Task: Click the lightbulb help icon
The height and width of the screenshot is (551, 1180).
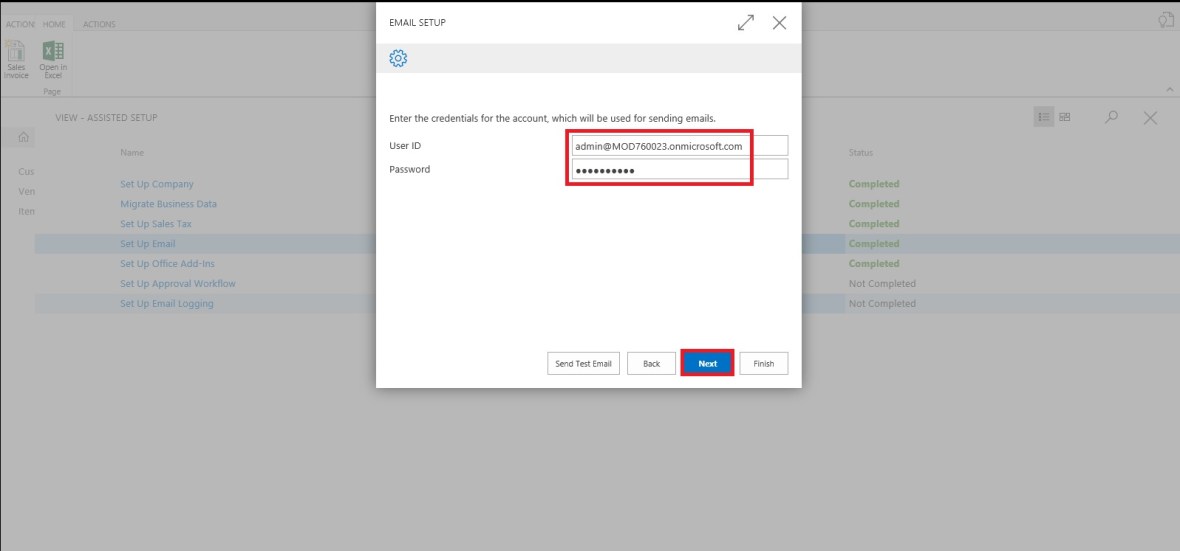Action: click(x=1165, y=20)
